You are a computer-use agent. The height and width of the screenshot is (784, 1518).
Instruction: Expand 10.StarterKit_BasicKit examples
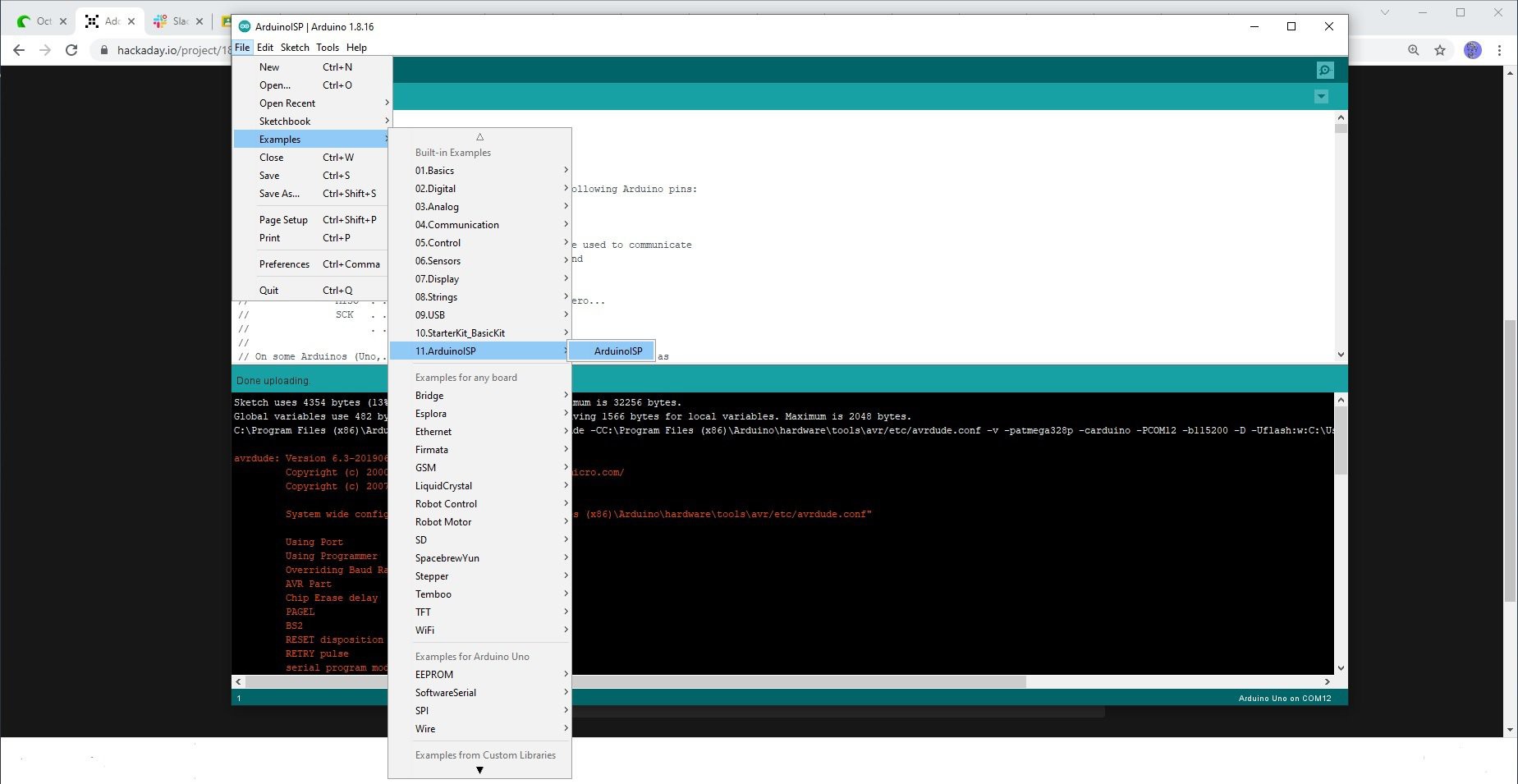tap(479, 333)
